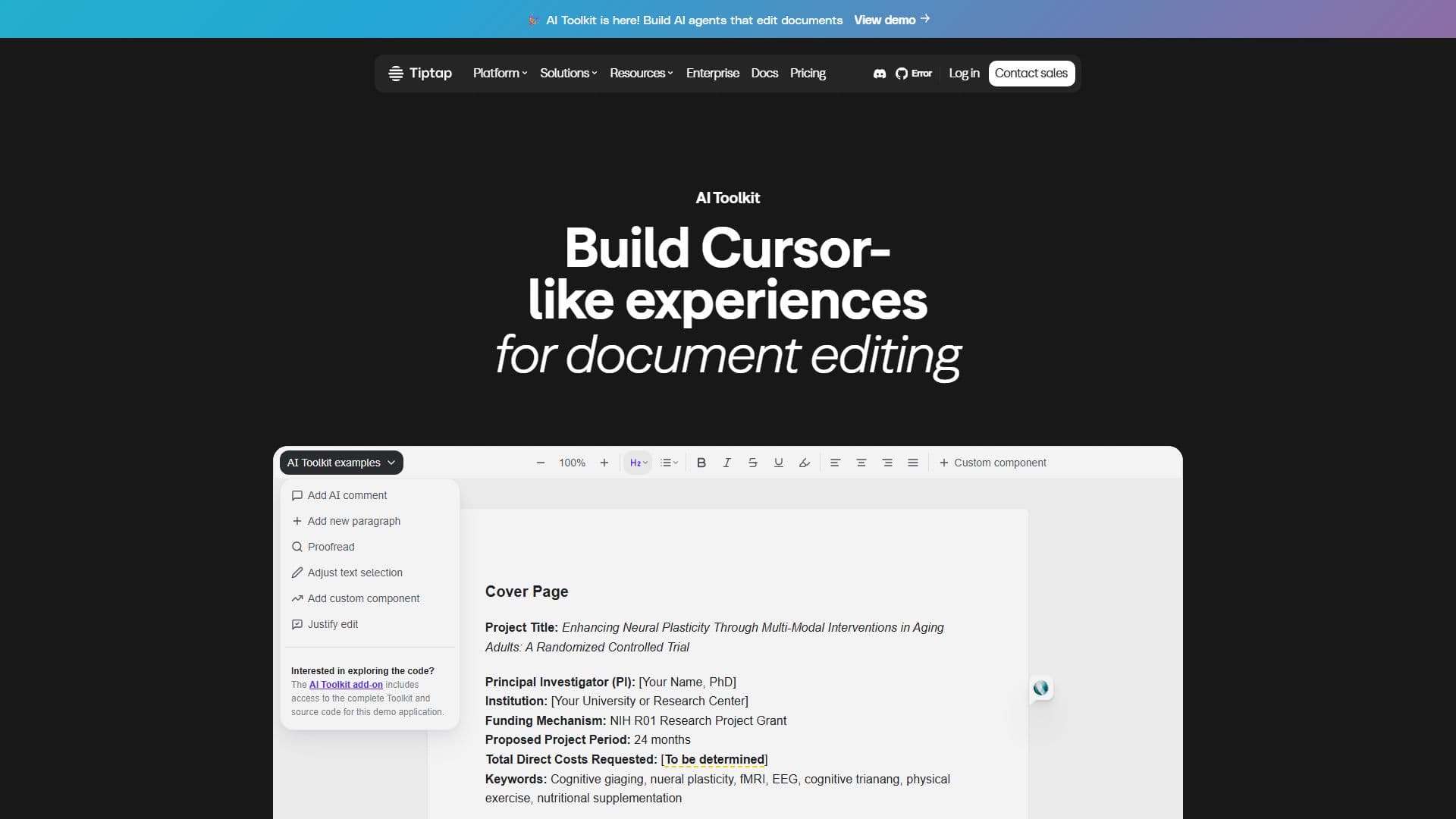This screenshot has width=1456, height=819.
Task: Toggle bold formatting
Action: point(701,463)
